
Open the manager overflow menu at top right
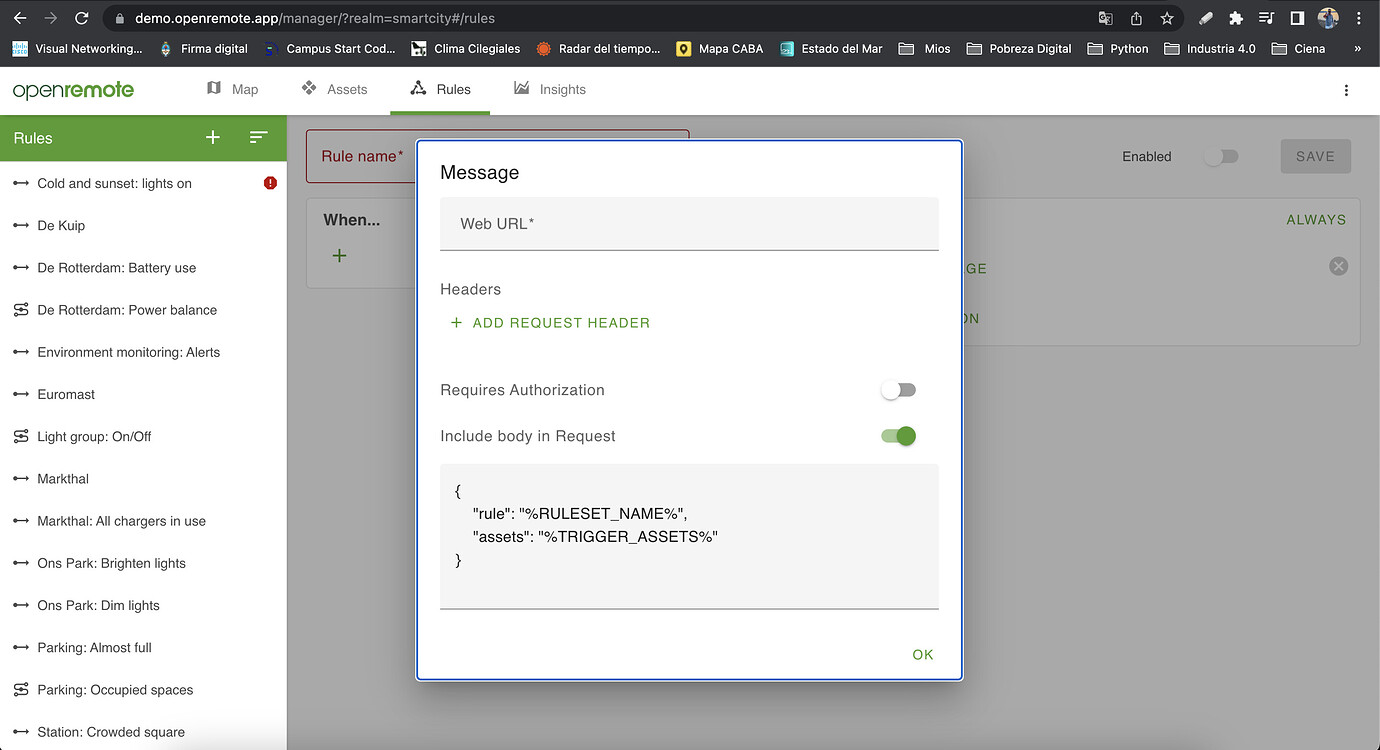(x=1345, y=90)
